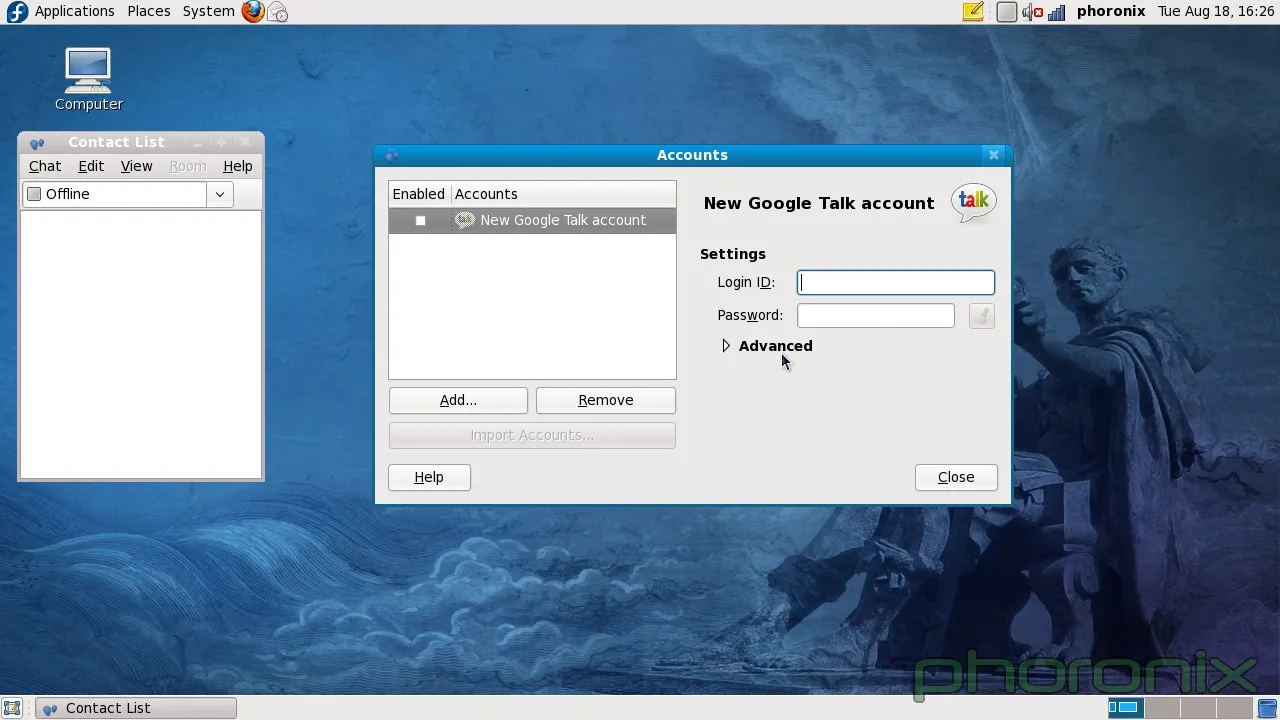This screenshot has width=1280, height=720.
Task: Click the Accounts column header
Action: pos(563,194)
